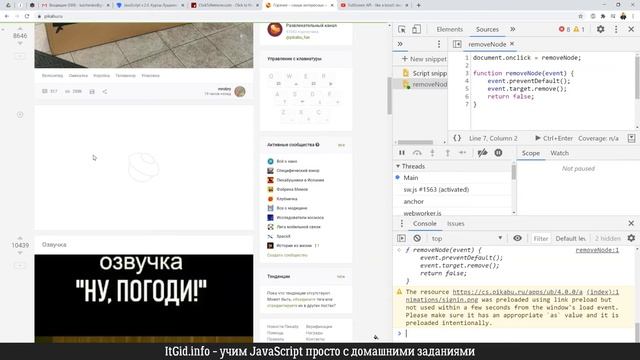
Task: Click the pretty print braces icon
Action: [x=457, y=138]
